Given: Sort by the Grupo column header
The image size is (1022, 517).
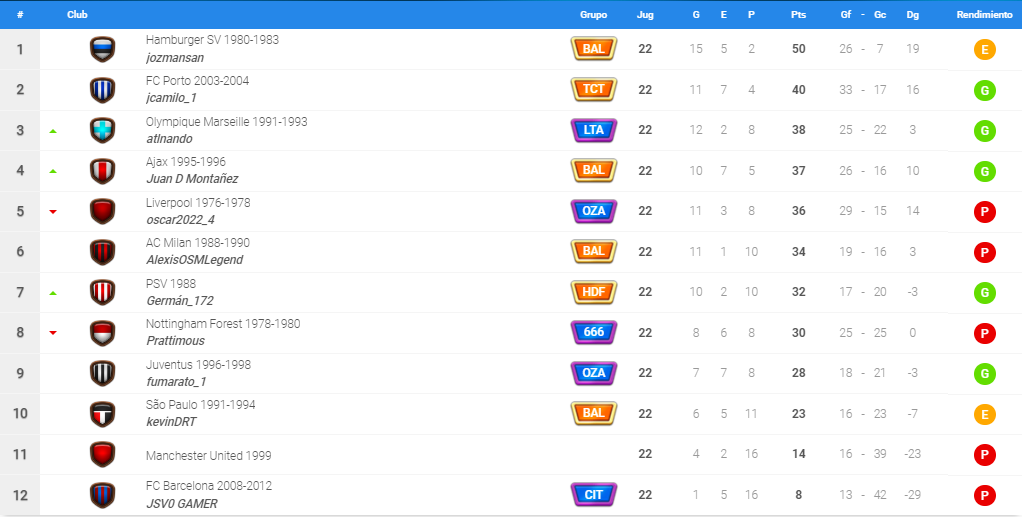Looking at the screenshot, I should coord(594,14).
